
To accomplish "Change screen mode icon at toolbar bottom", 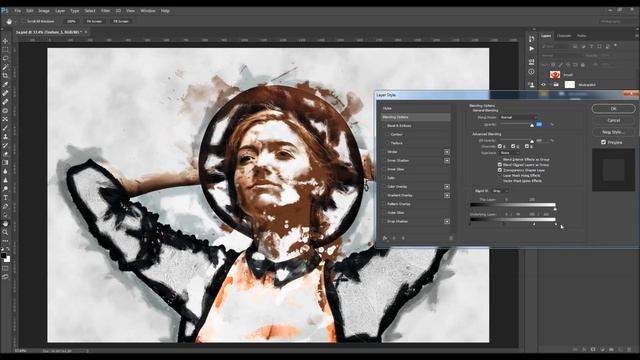I will click(5, 277).
